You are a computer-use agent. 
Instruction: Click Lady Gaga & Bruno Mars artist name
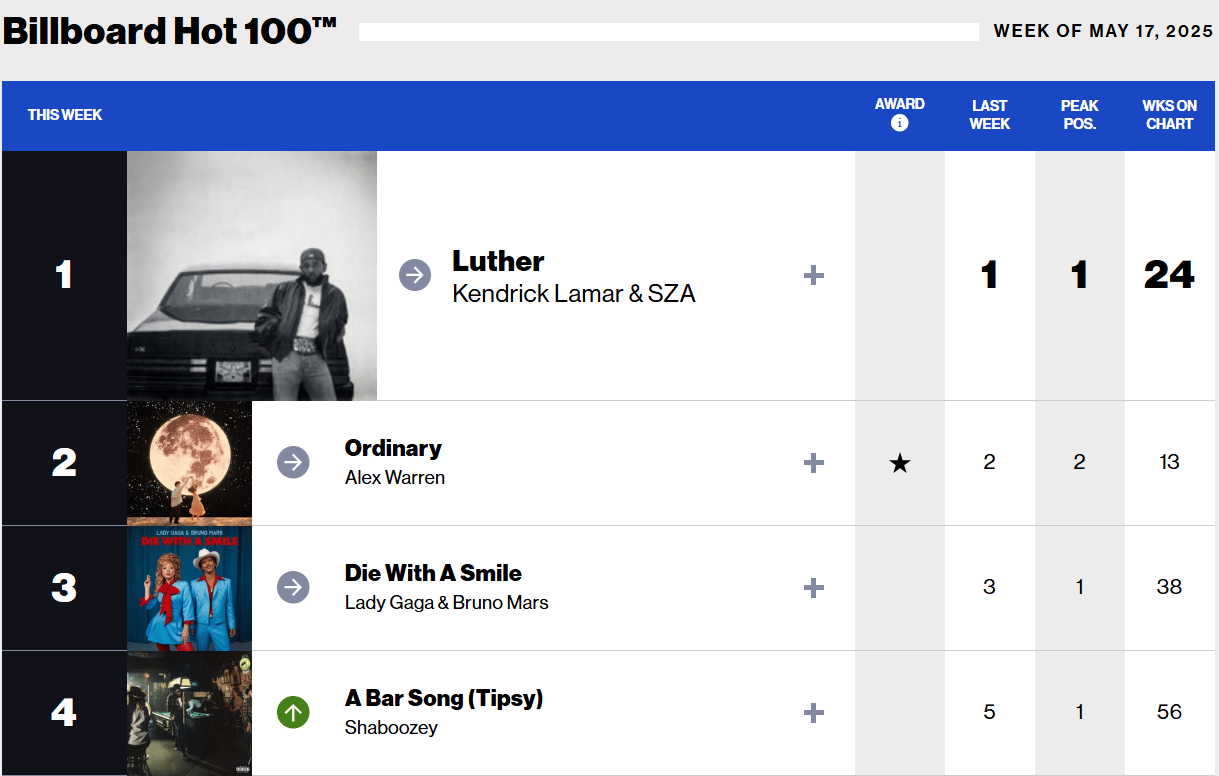[x=447, y=603]
